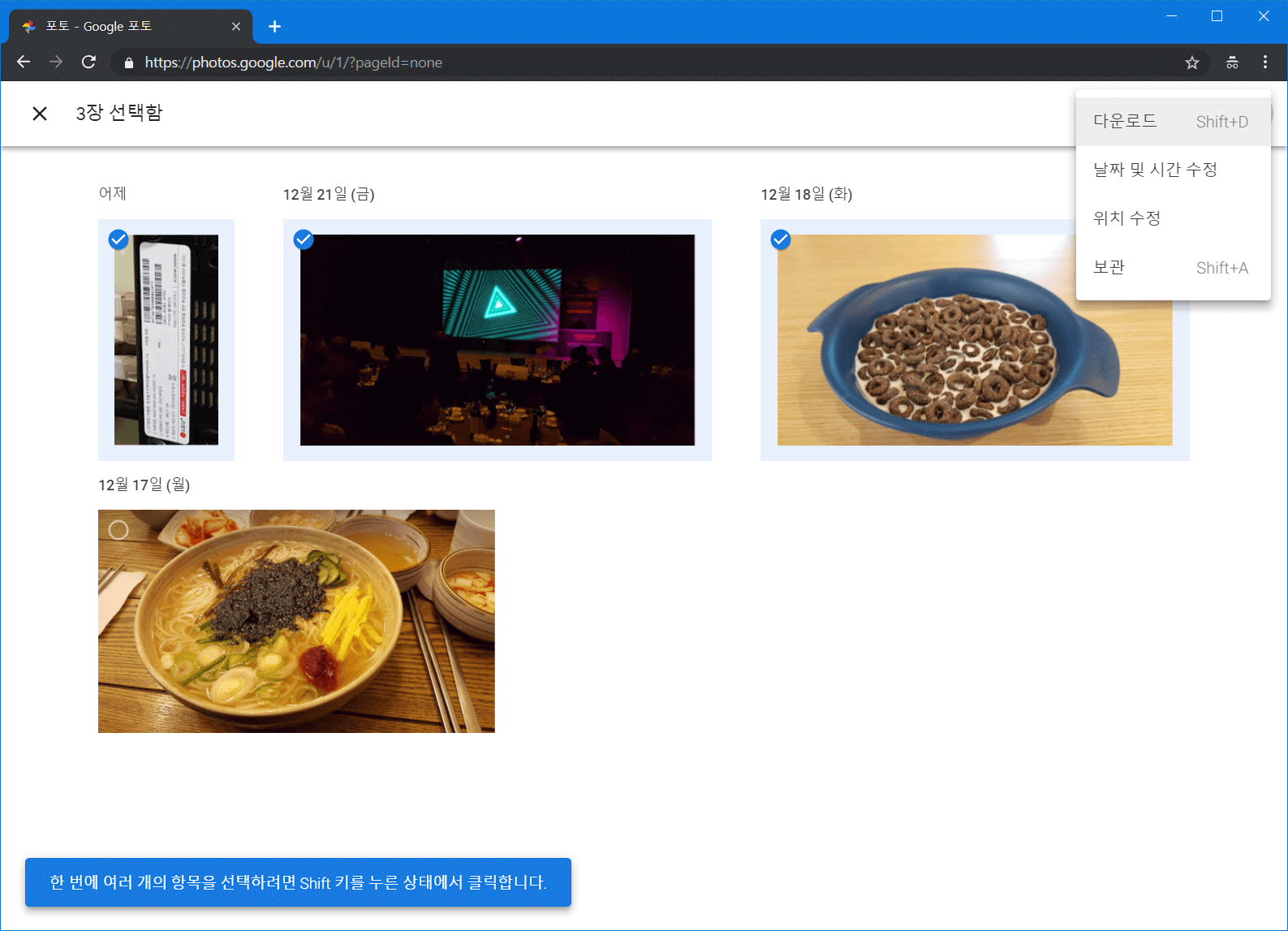Open the Chrome three-dot menu

point(1264,62)
